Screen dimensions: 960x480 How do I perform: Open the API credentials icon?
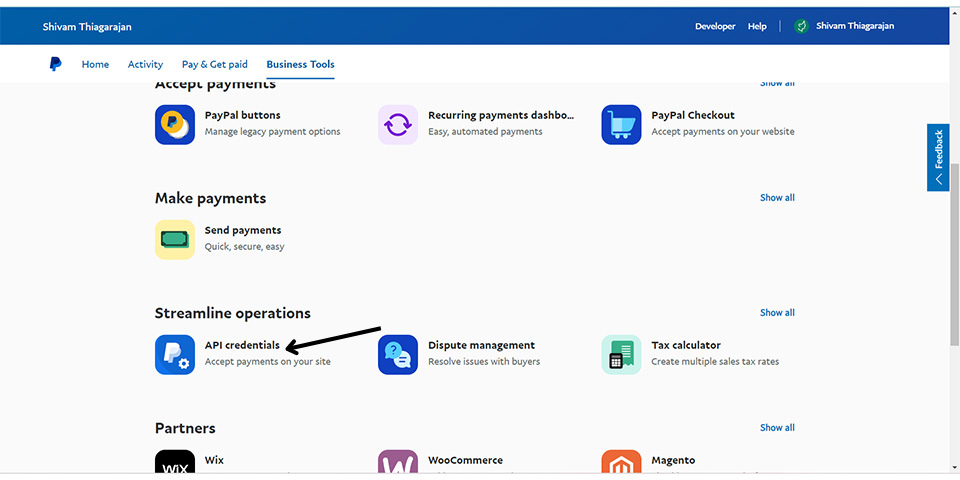click(175, 355)
